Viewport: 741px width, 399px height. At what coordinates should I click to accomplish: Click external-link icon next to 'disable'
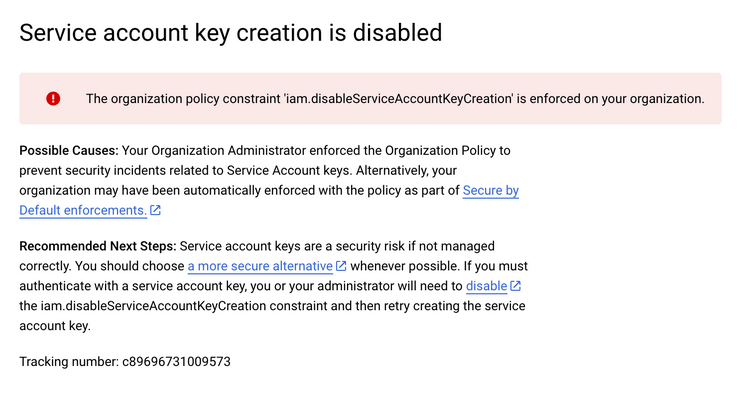click(x=516, y=286)
